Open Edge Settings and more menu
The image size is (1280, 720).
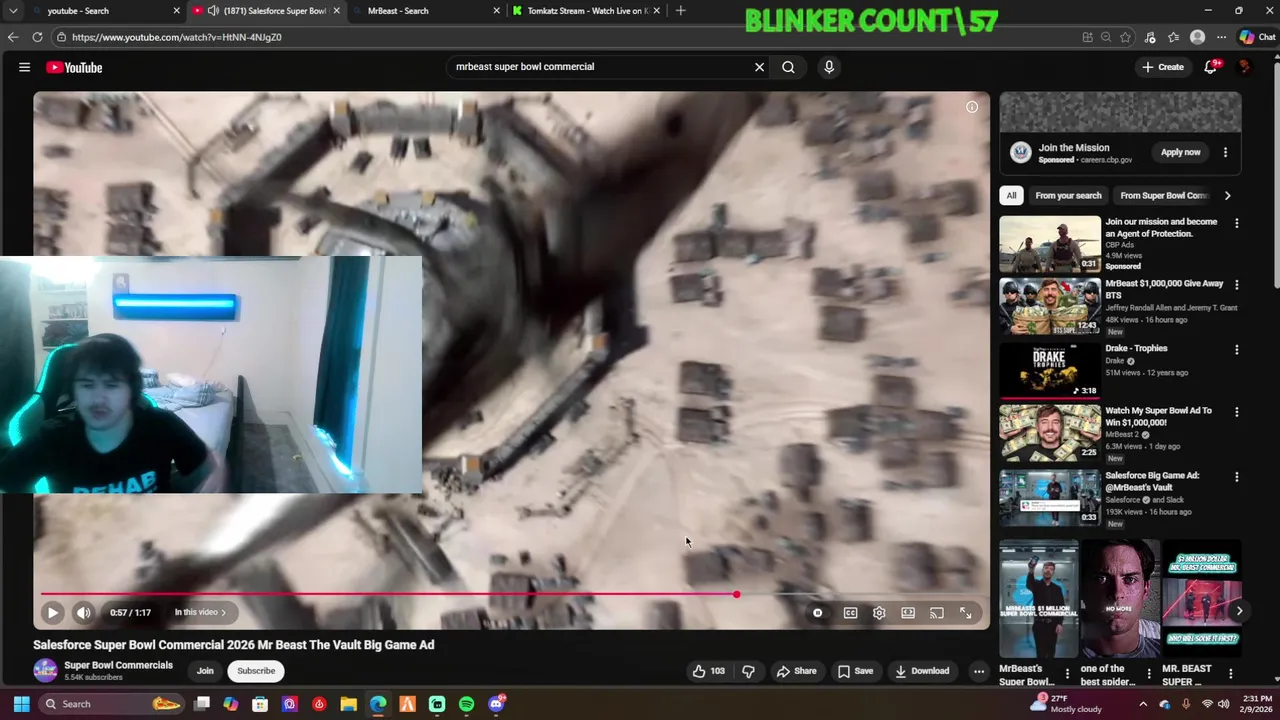(1223, 37)
